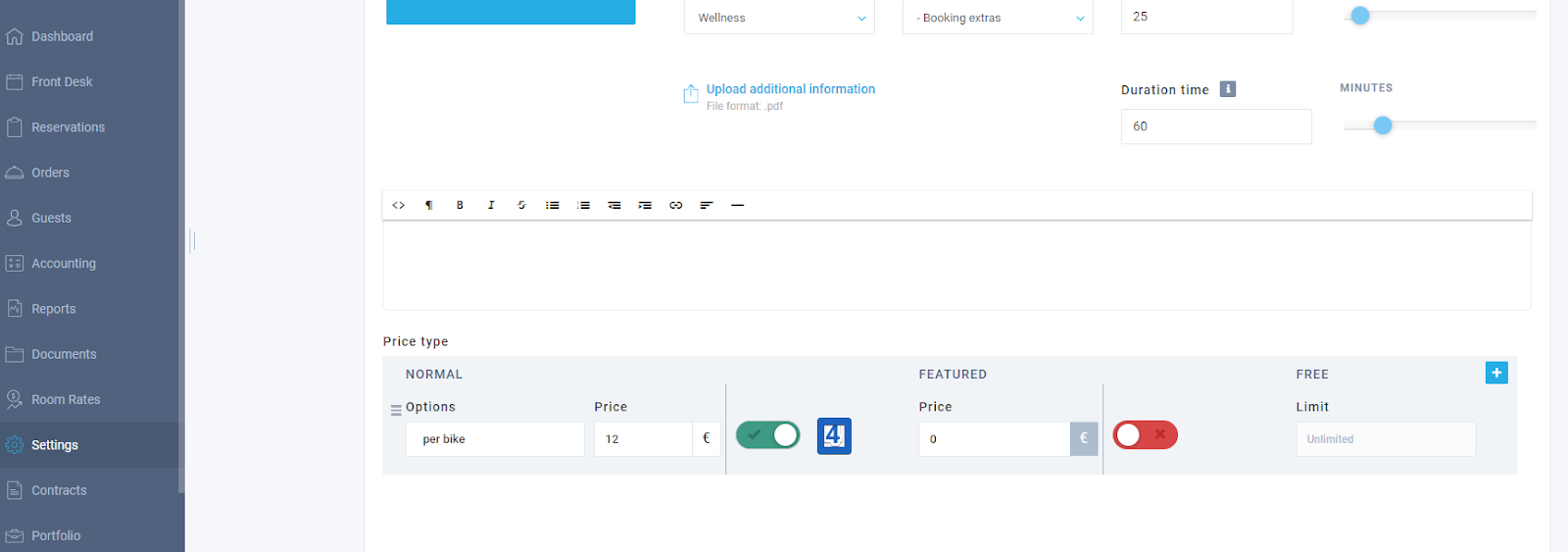The width and height of the screenshot is (1568, 552).
Task: Click the Contracts document icon
Action: pyautogui.click(x=15, y=490)
